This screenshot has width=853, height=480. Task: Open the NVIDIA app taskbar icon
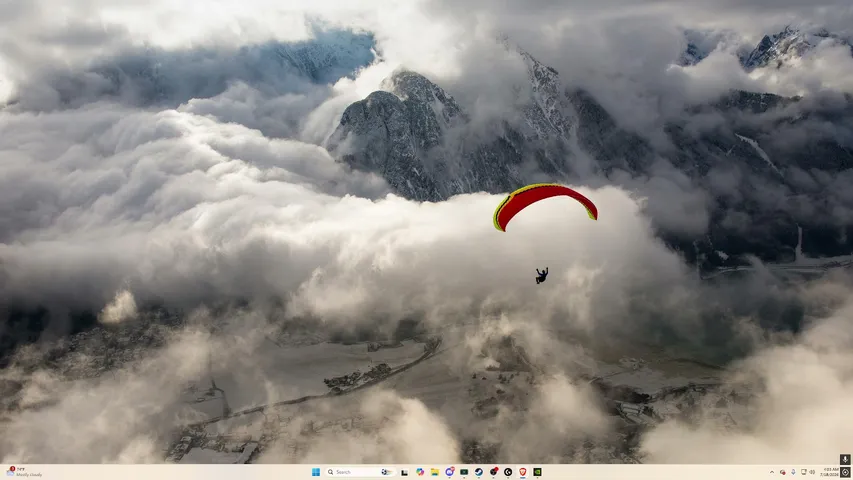537,472
